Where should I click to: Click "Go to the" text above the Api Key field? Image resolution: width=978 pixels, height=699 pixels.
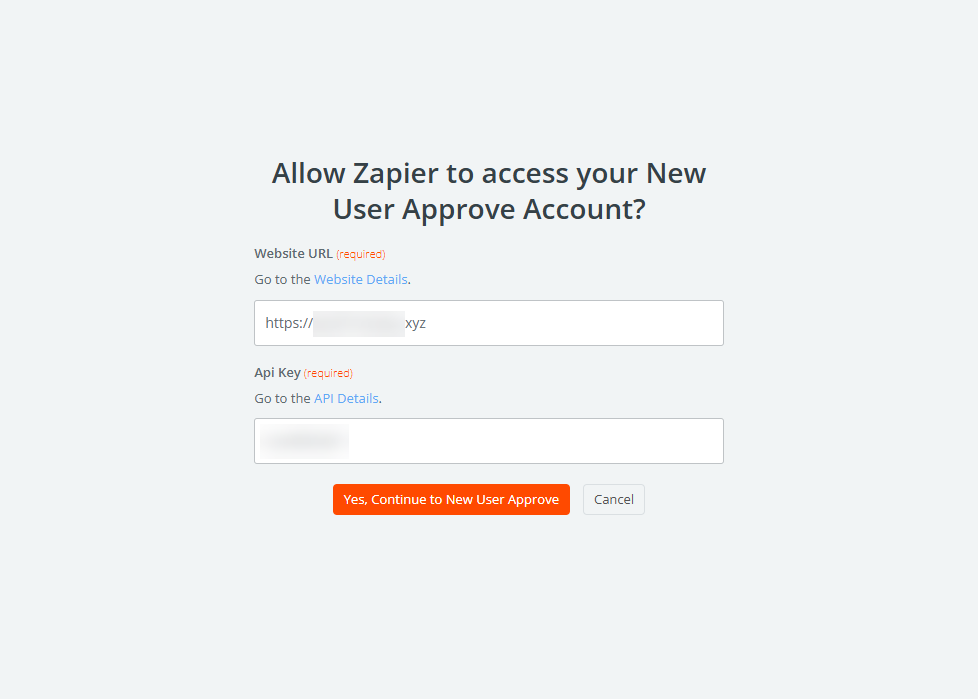point(282,398)
